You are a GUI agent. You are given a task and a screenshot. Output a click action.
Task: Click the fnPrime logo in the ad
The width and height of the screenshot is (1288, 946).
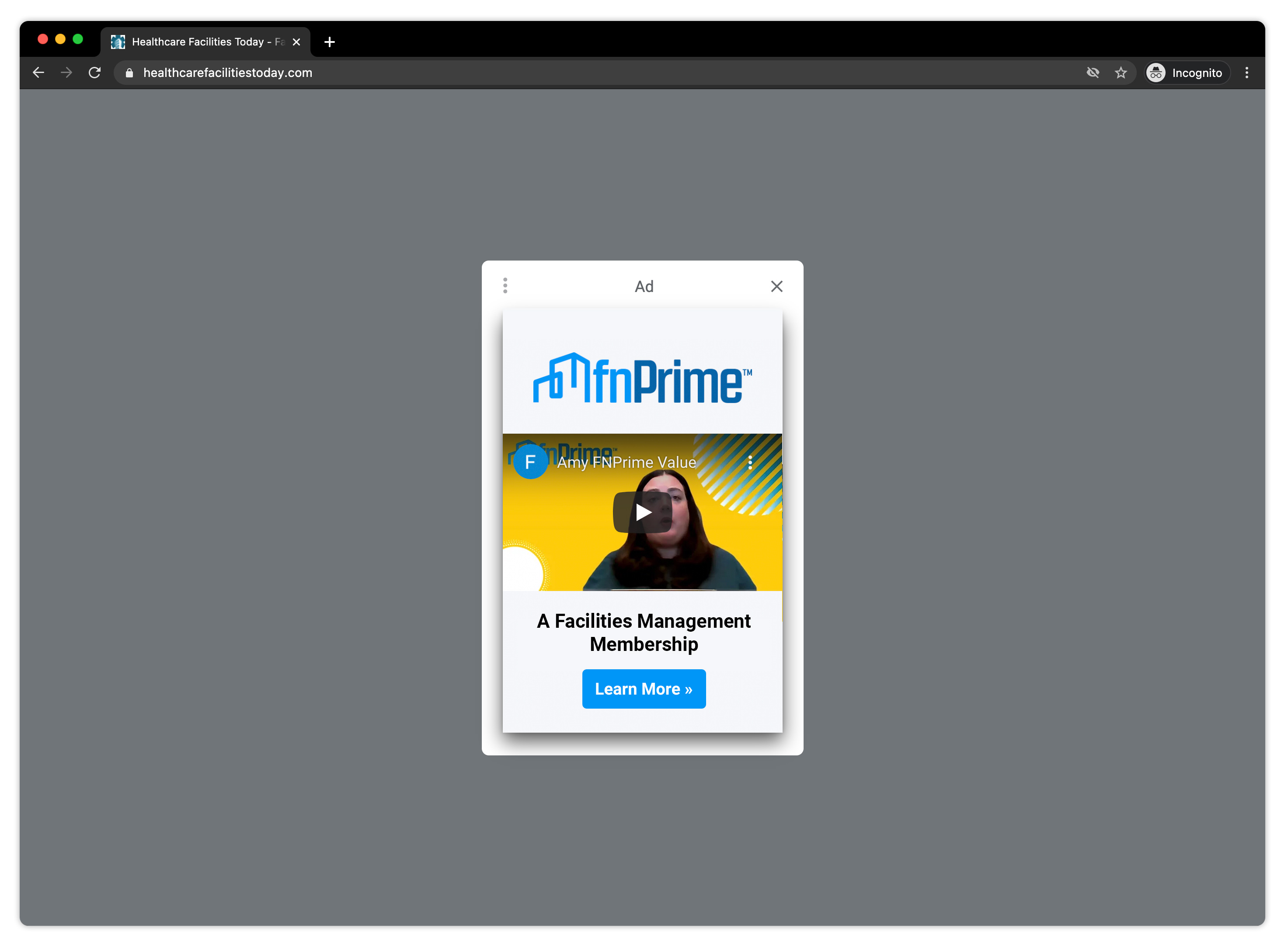(643, 379)
